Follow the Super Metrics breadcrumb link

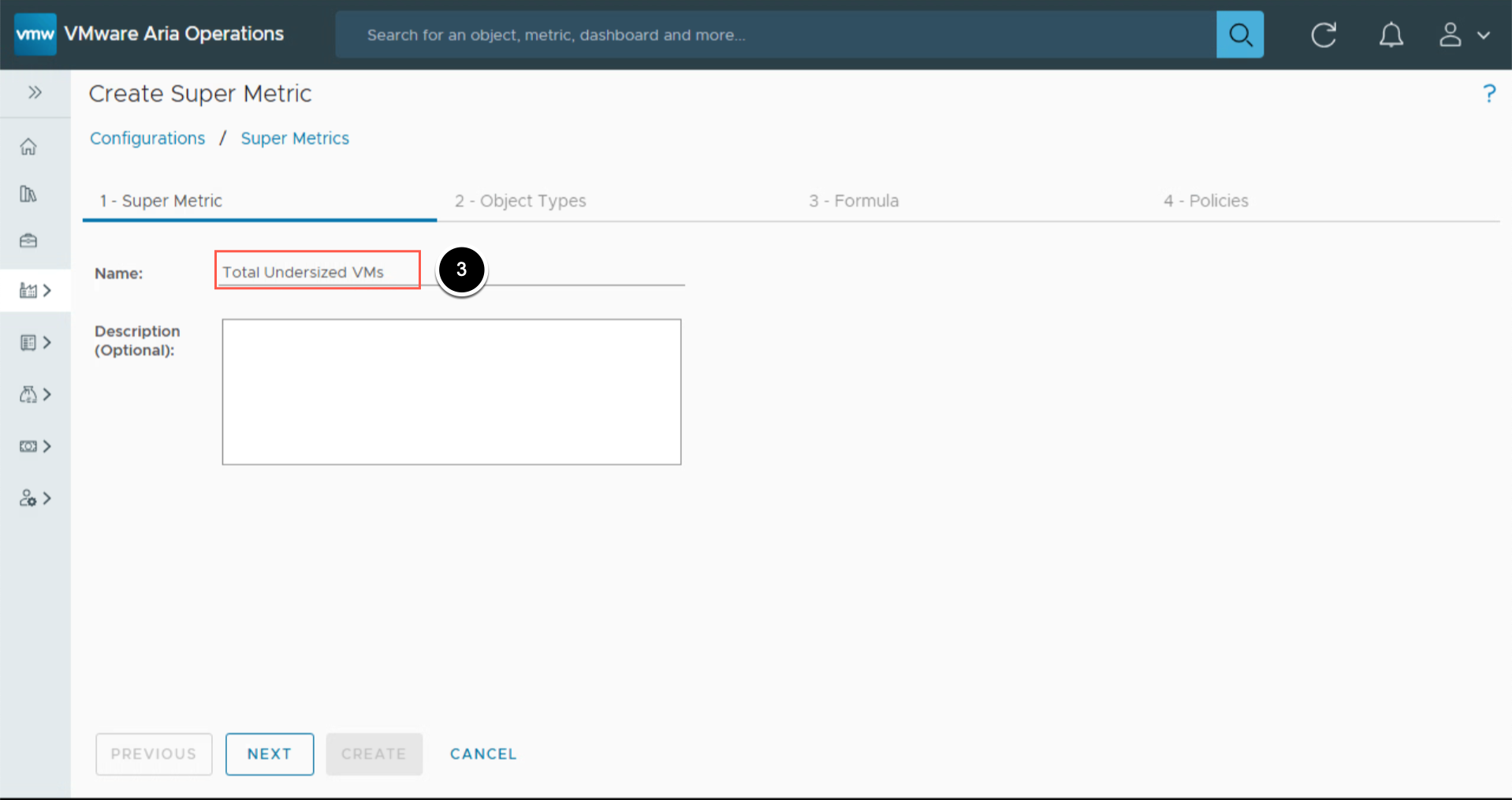click(x=295, y=139)
